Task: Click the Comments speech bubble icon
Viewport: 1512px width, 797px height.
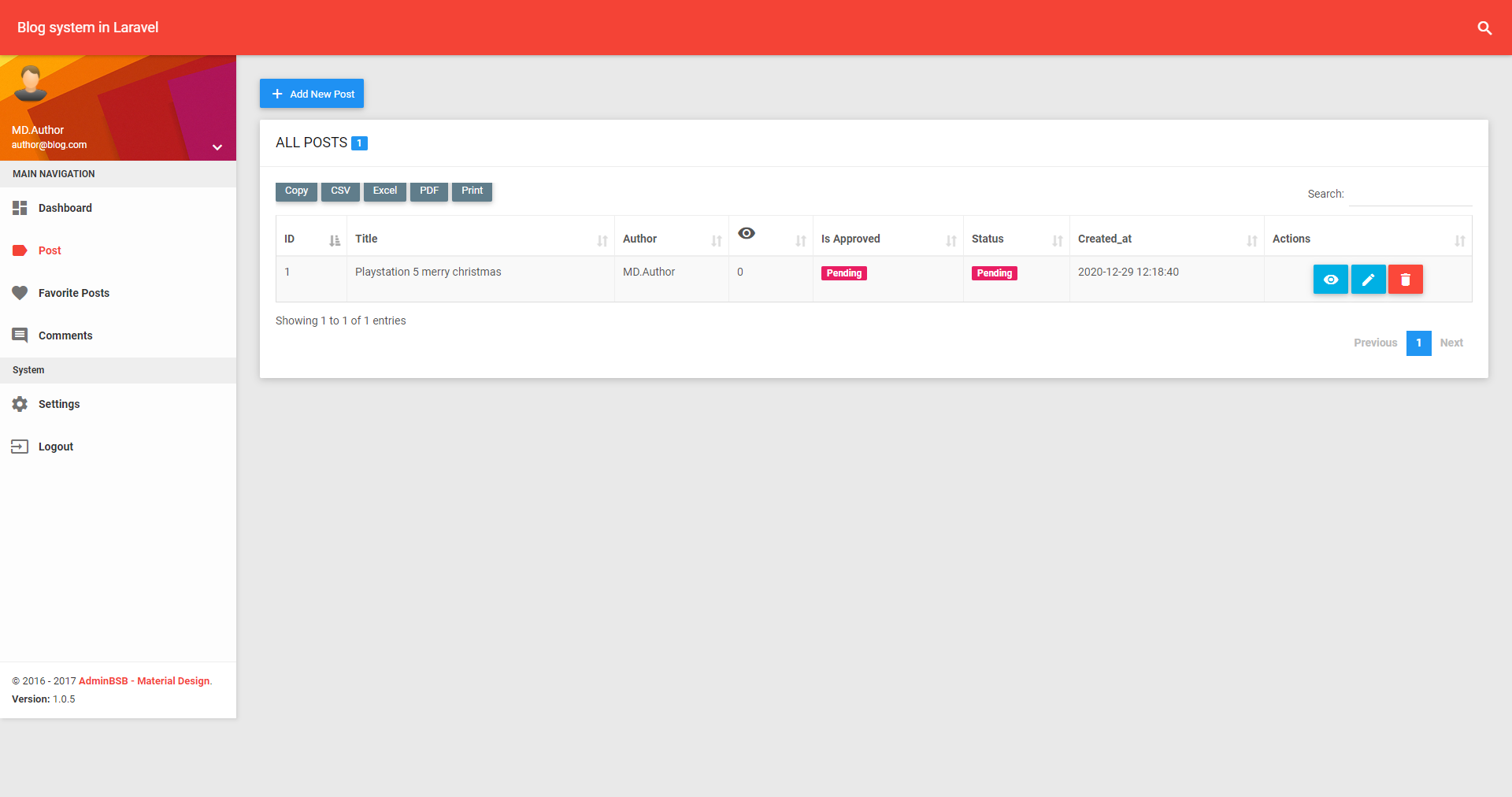Action: click(x=20, y=335)
